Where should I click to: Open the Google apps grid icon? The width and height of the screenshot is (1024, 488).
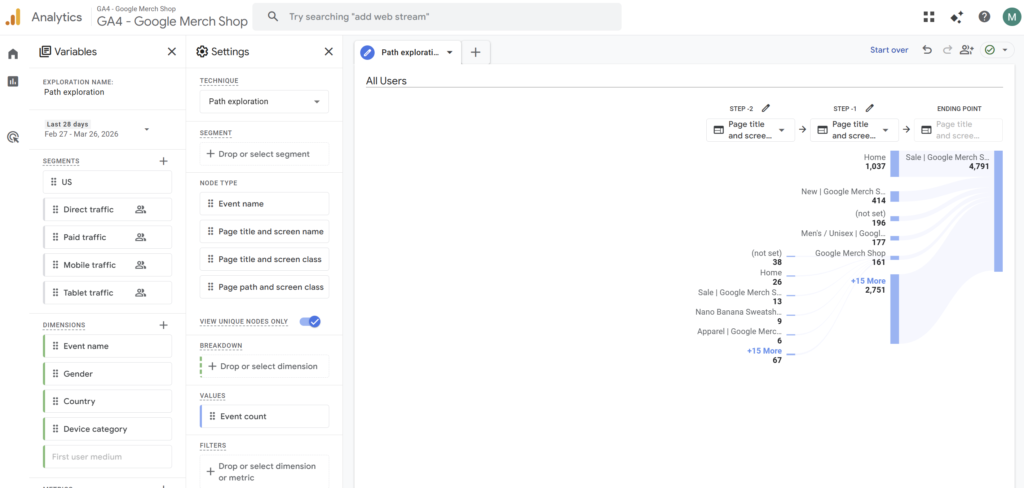(x=929, y=17)
